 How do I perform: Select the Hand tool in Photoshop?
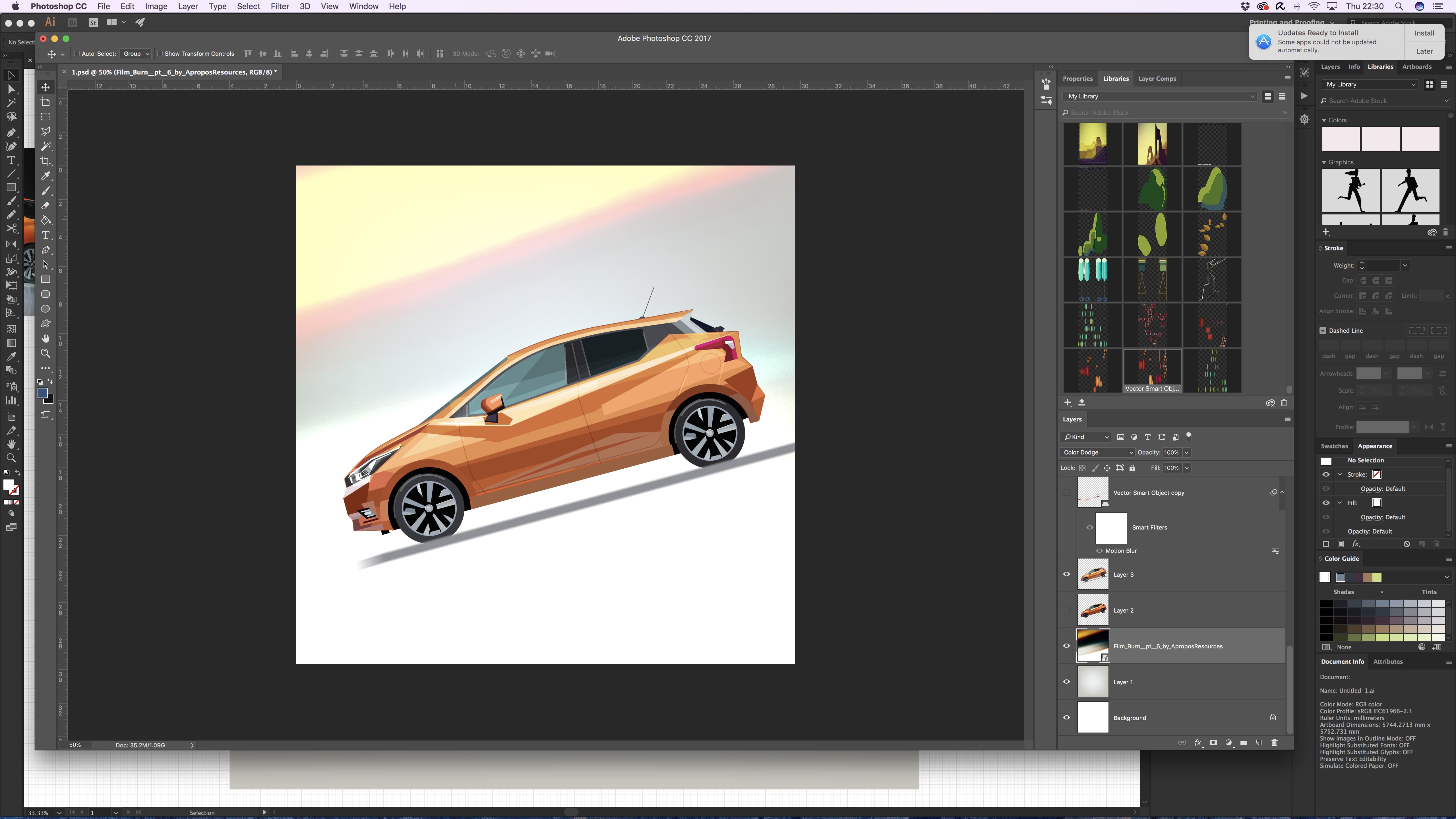tap(46, 338)
